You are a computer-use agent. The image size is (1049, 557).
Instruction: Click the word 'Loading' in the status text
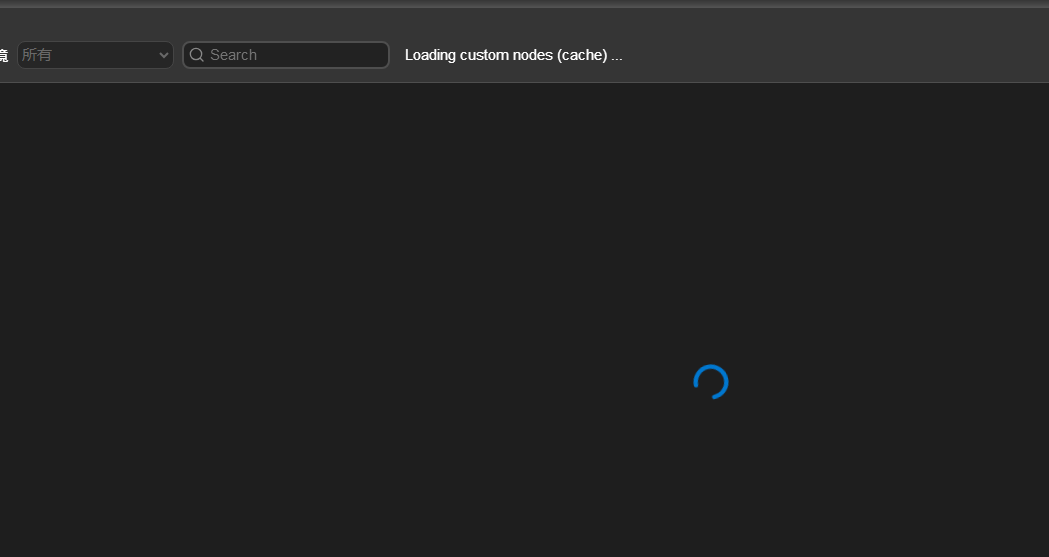(430, 55)
